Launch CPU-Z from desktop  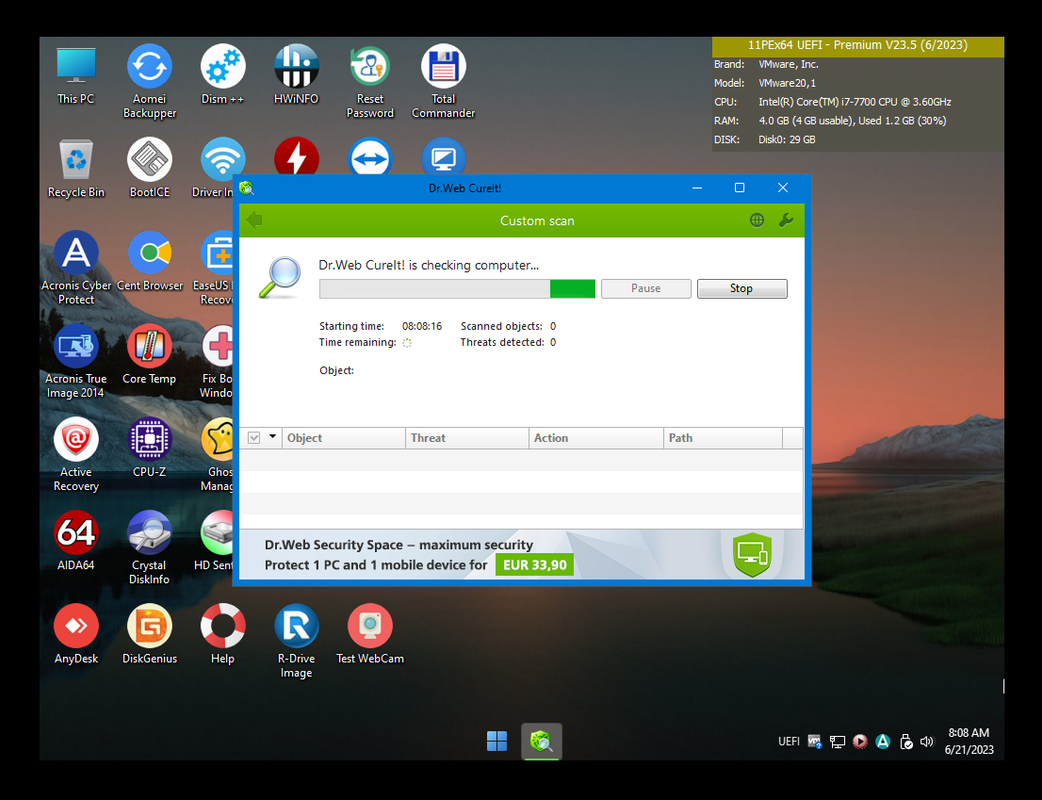click(150, 449)
